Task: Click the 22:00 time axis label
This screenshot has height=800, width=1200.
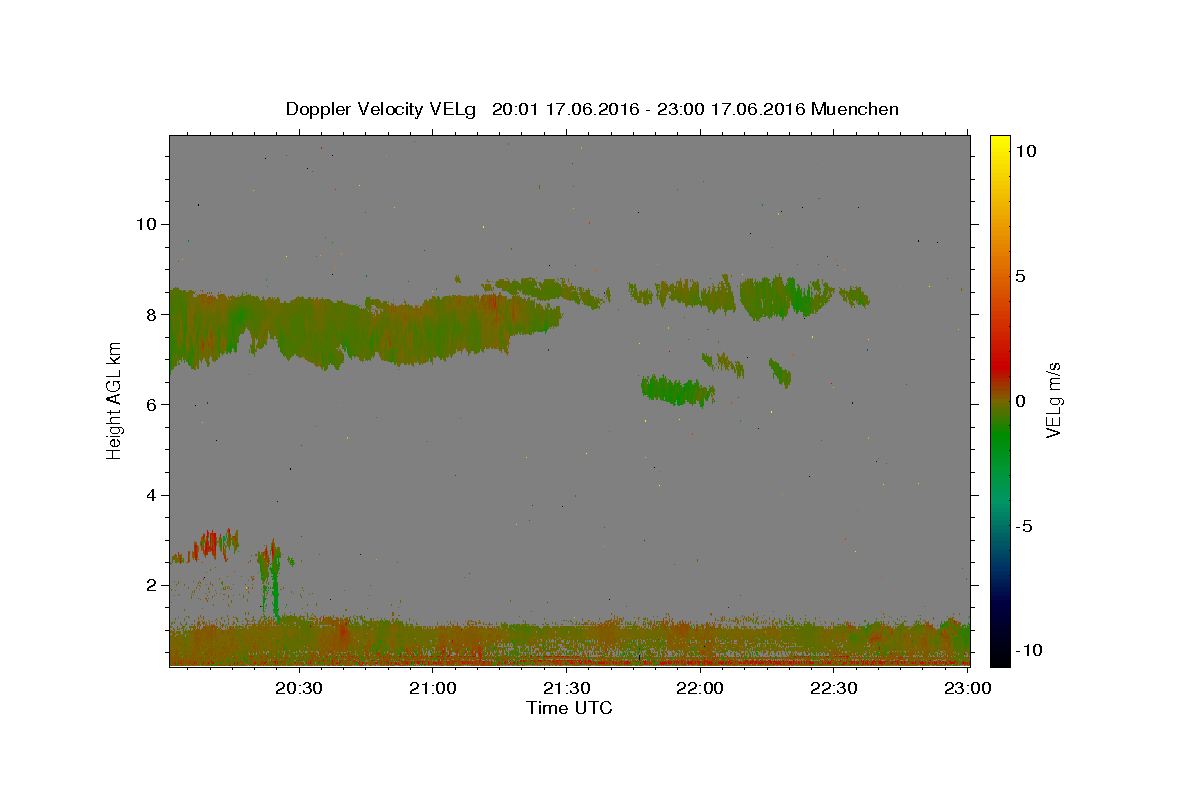Action: click(x=700, y=688)
